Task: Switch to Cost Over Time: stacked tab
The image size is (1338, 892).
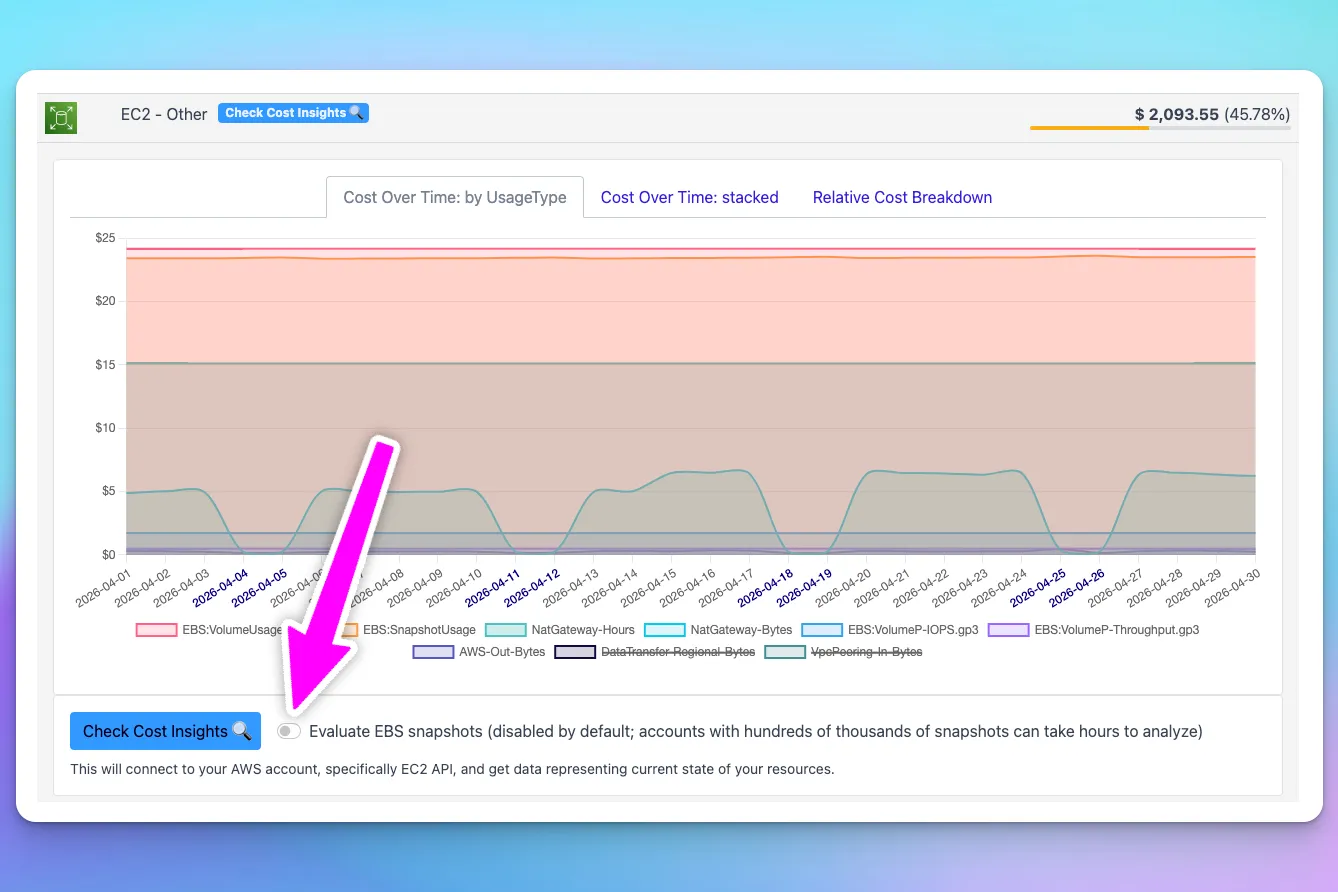Action: (x=689, y=197)
